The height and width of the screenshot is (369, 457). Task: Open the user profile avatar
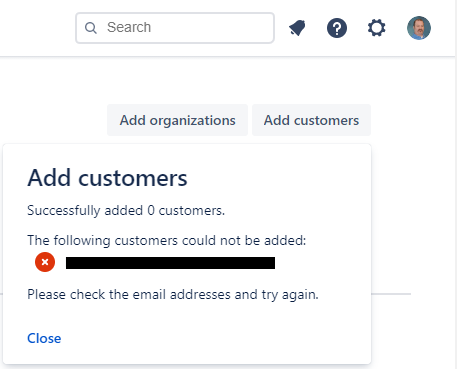[x=419, y=28]
